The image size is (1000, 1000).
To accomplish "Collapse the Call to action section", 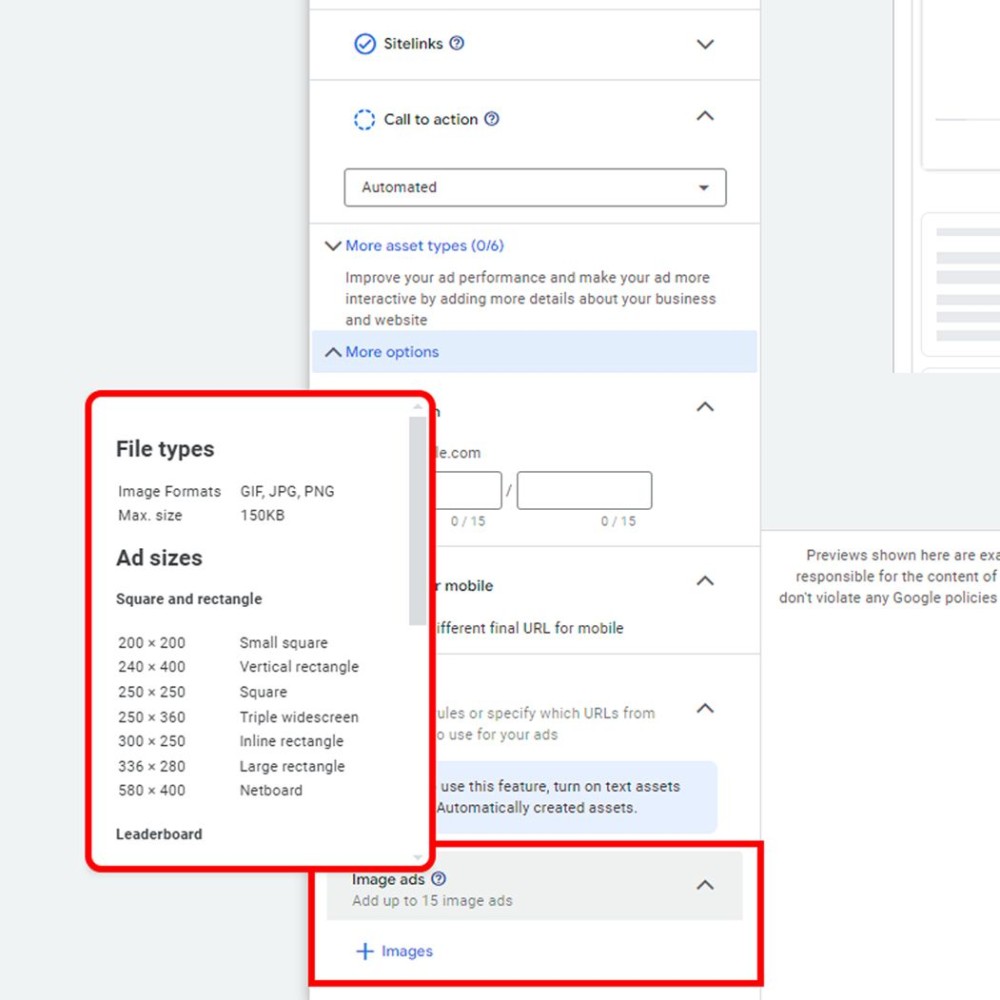I will click(705, 116).
